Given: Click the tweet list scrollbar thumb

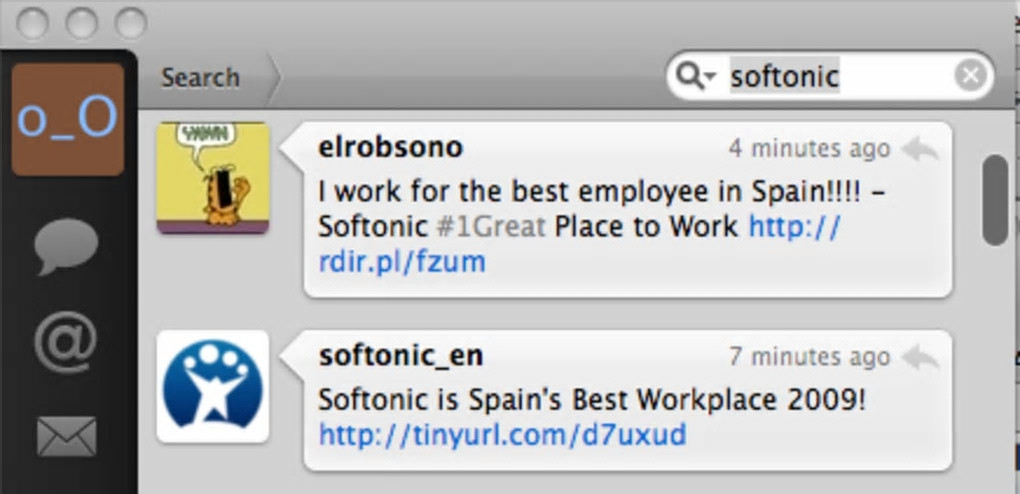Looking at the screenshot, I should 995,199.
